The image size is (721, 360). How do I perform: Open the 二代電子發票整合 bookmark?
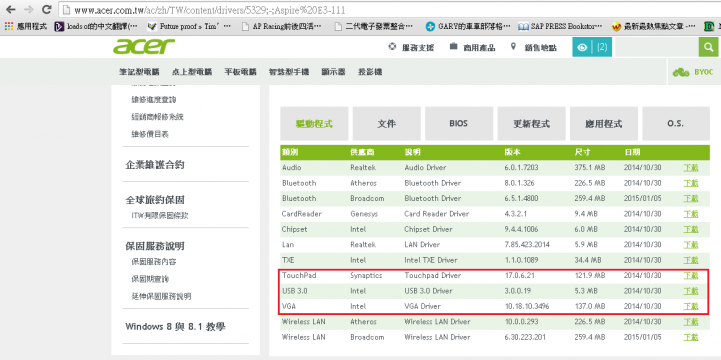tap(373, 27)
